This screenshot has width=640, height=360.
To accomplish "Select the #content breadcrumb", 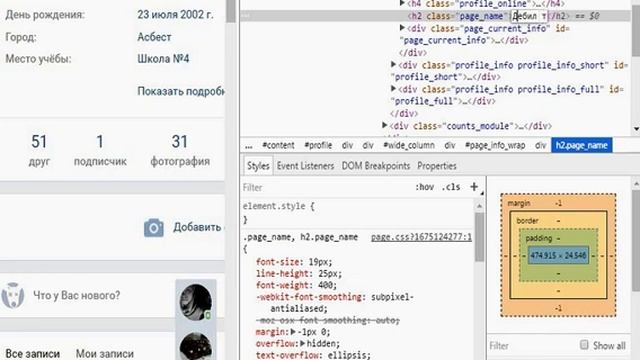I will click(x=278, y=145).
